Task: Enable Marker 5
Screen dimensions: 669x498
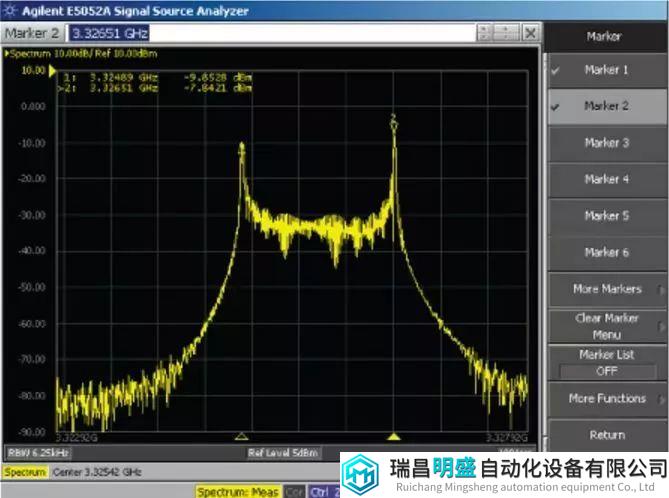Action: pos(607,216)
